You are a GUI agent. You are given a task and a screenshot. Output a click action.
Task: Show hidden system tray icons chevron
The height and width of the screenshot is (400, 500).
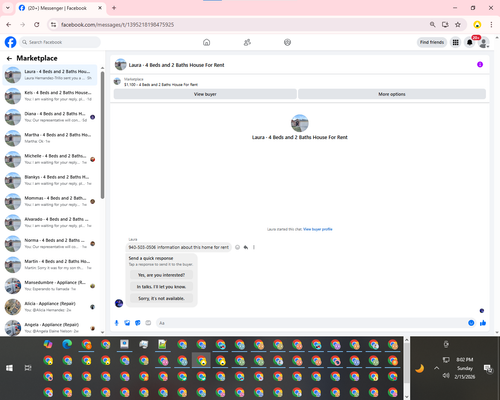tap(436, 368)
